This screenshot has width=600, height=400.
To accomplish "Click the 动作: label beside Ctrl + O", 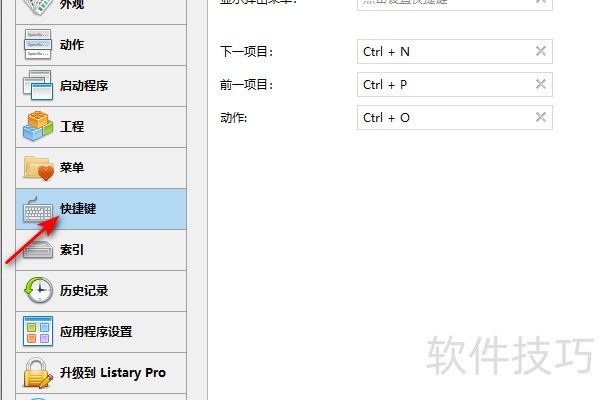I will coord(233,118).
